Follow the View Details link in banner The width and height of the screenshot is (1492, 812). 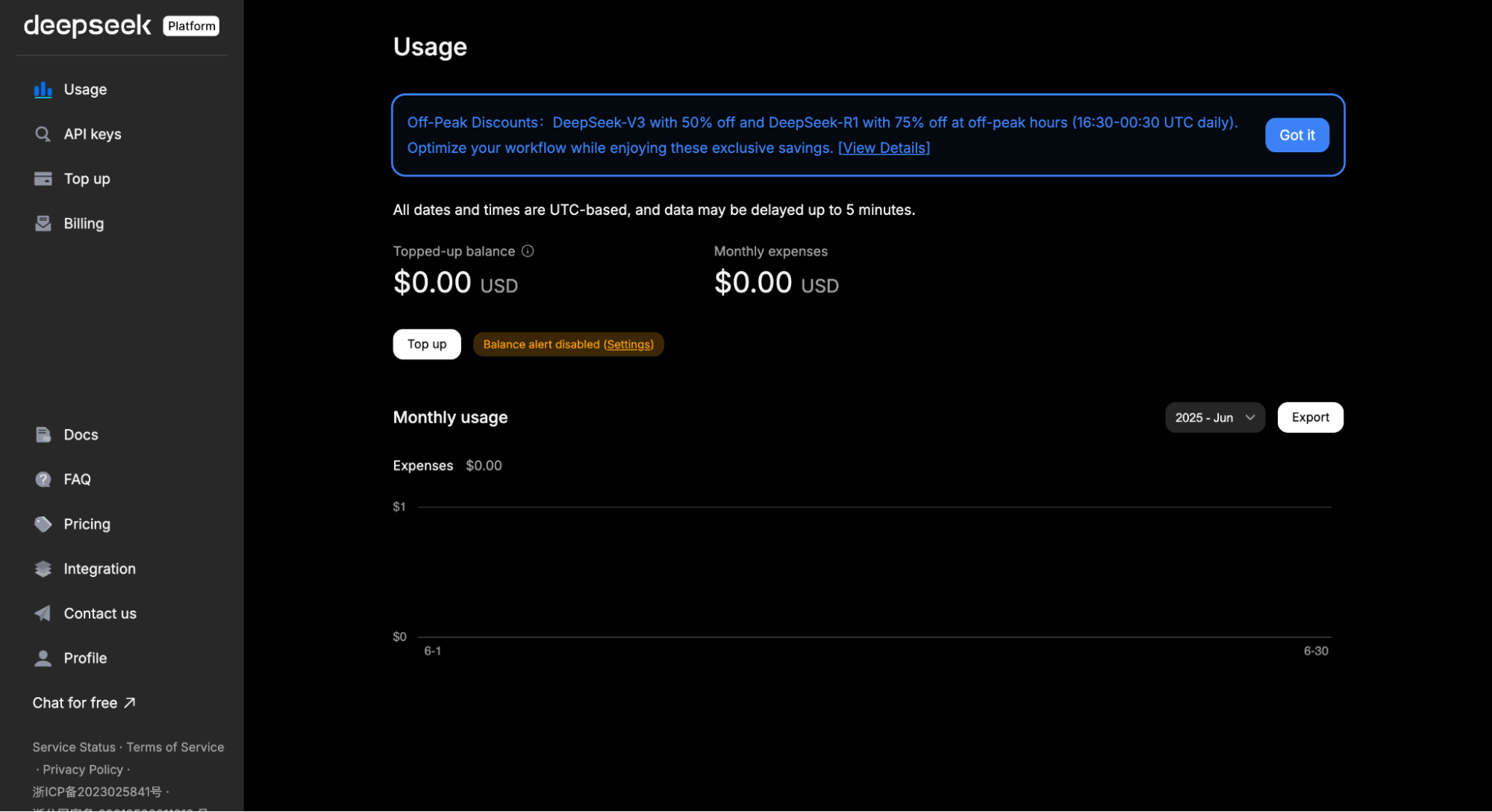[884, 148]
